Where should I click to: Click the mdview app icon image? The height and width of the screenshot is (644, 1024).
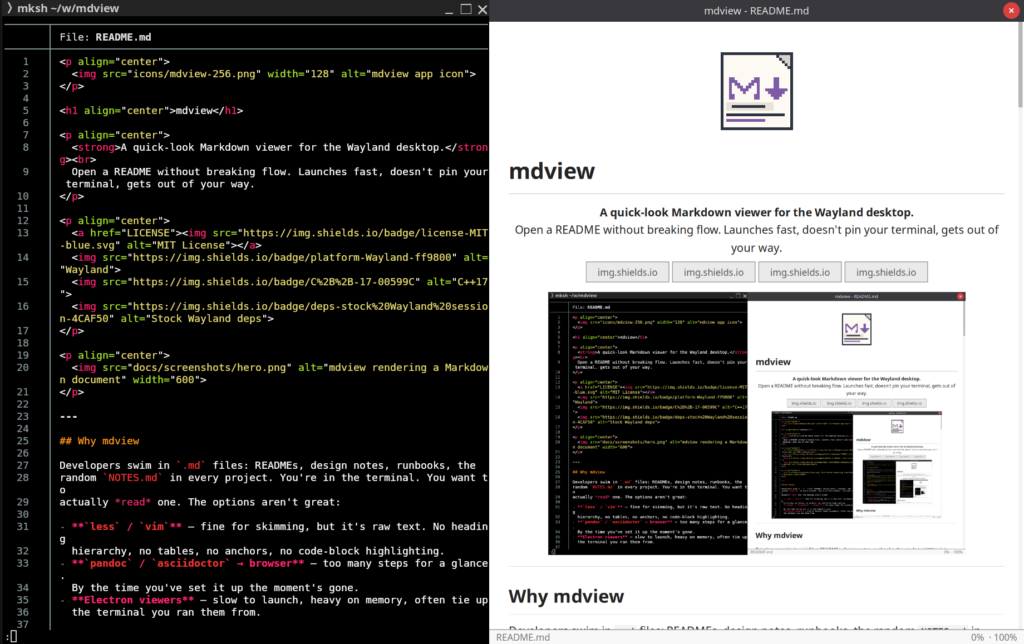(756, 91)
